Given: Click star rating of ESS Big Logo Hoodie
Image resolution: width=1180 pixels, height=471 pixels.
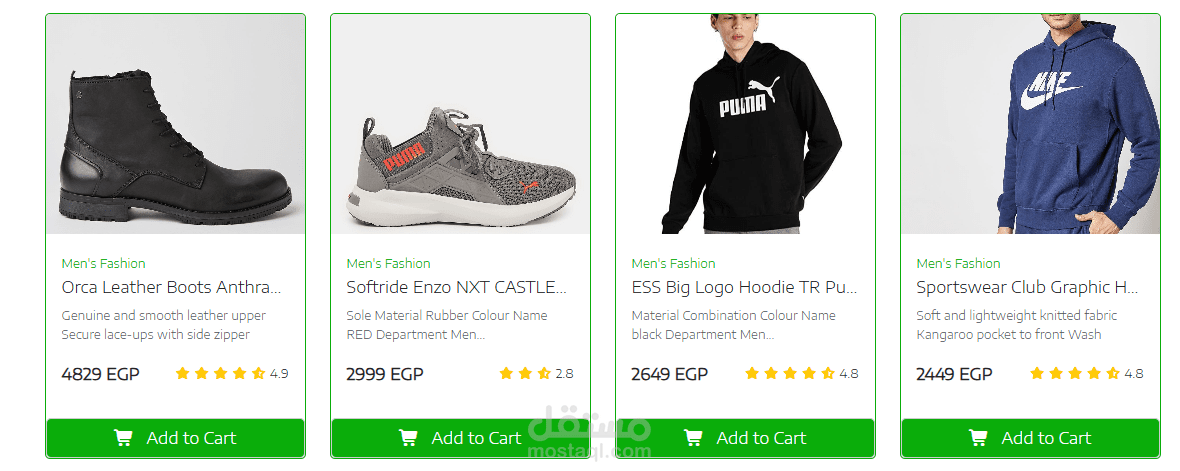Looking at the screenshot, I should pos(790,374).
